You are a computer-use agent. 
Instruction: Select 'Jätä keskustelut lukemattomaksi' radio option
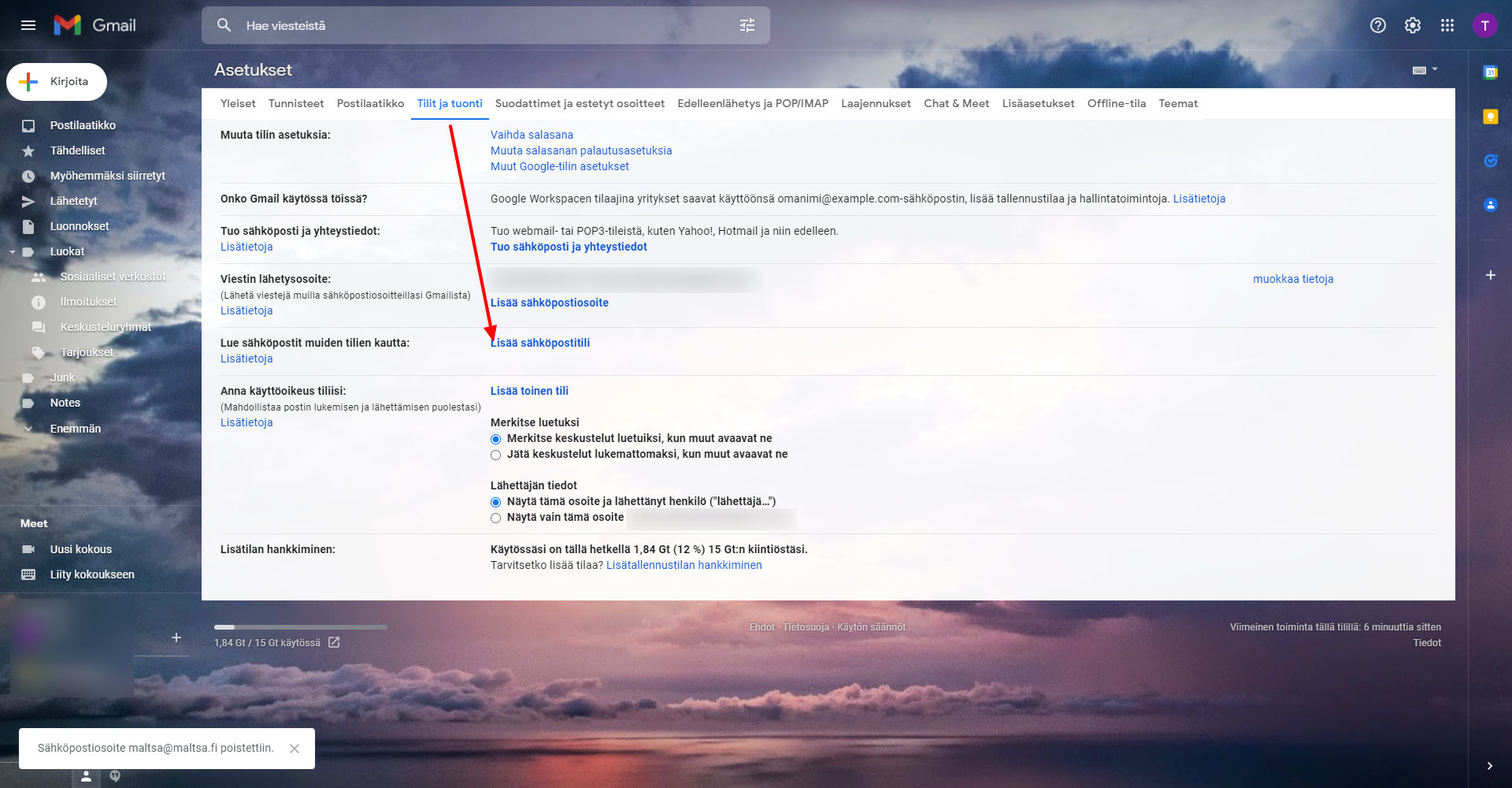pyautogui.click(x=495, y=455)
